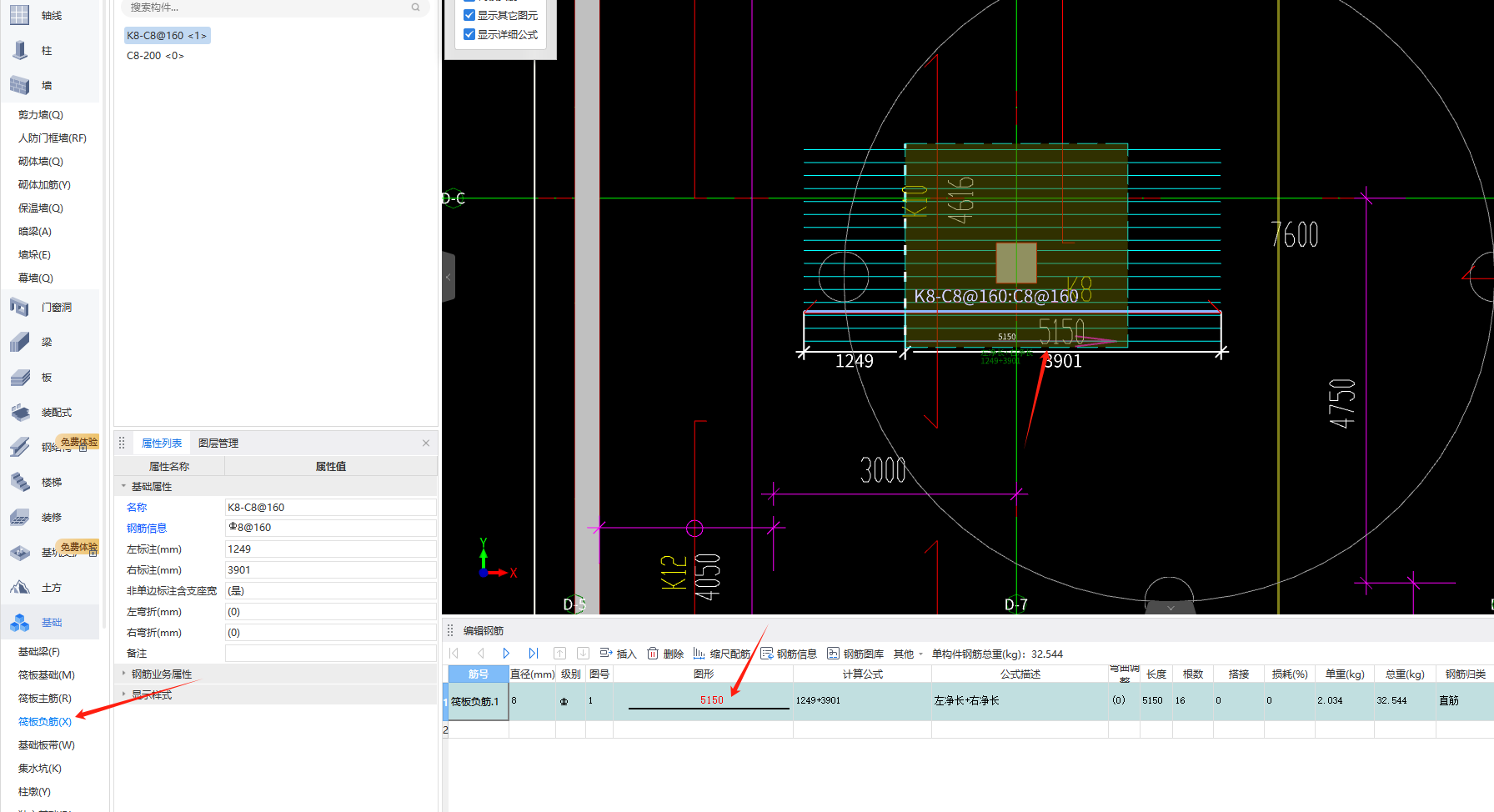Open the 其他 dropdown in rebar toolbar
This screenshot has width=1494, height=812.
point(907,654)
